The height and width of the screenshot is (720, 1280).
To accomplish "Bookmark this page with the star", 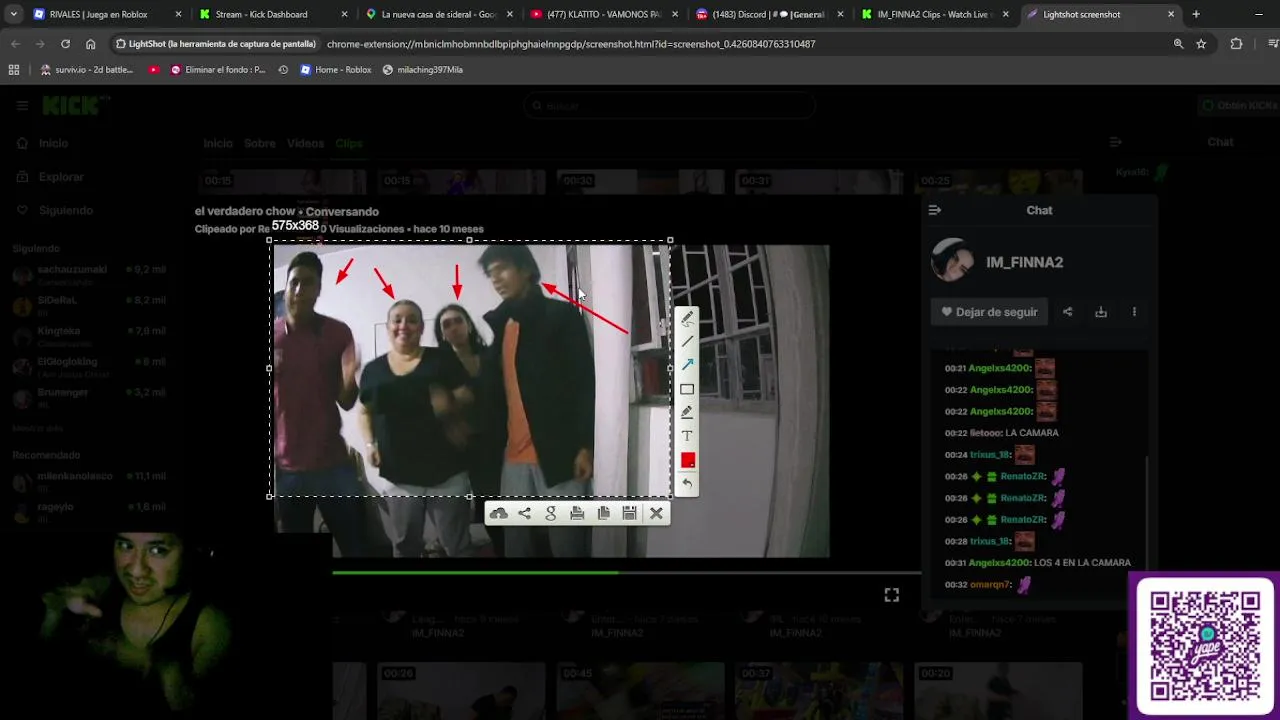I will 1201,44.
